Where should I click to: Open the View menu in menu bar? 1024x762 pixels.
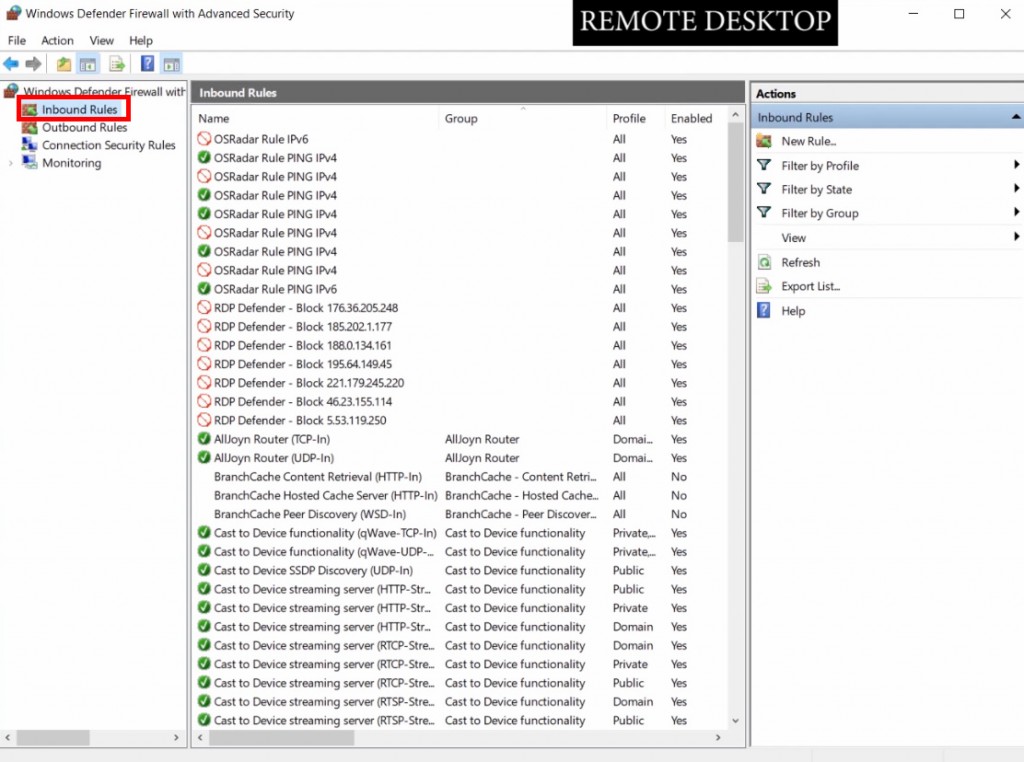[102, 40]
